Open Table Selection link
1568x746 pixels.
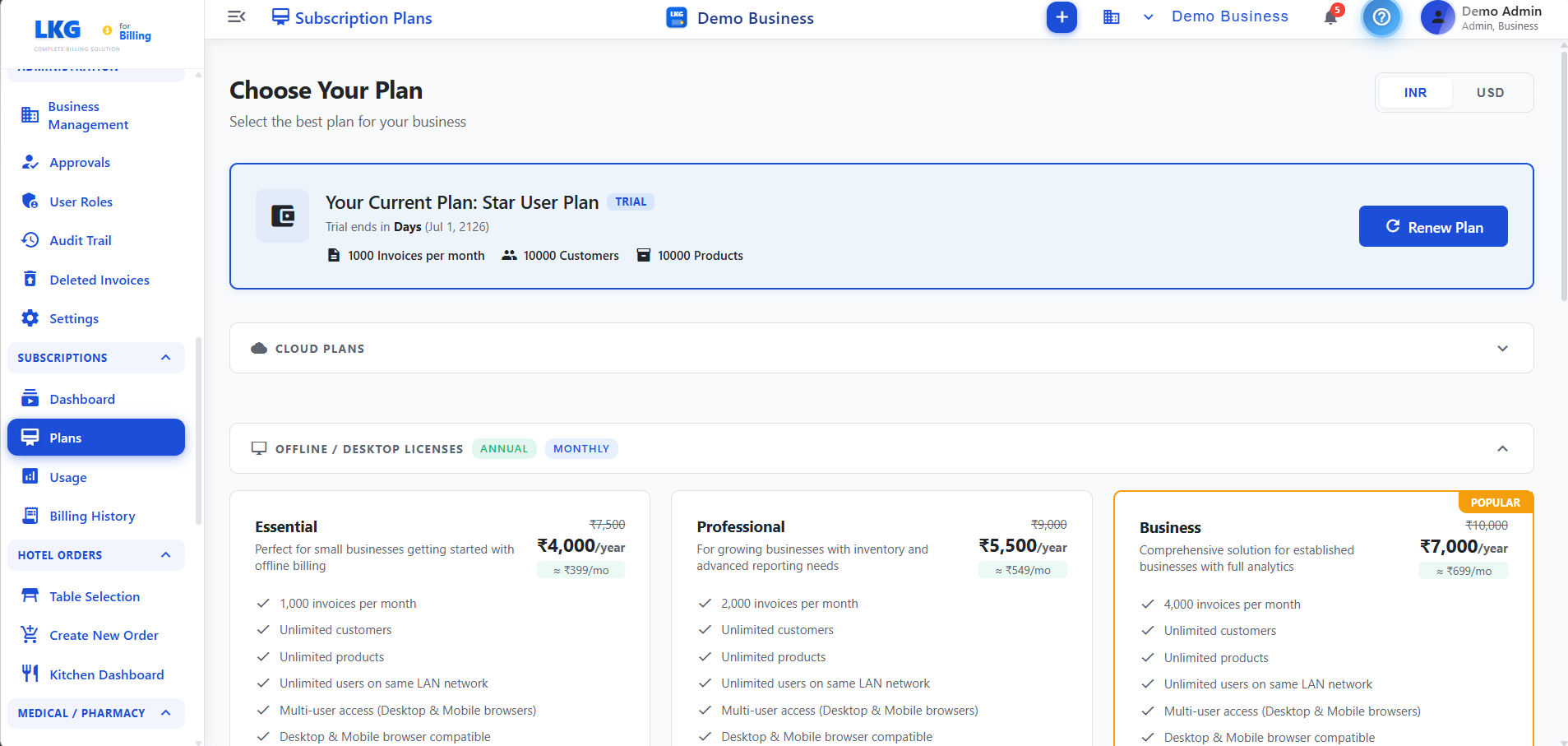95,596
